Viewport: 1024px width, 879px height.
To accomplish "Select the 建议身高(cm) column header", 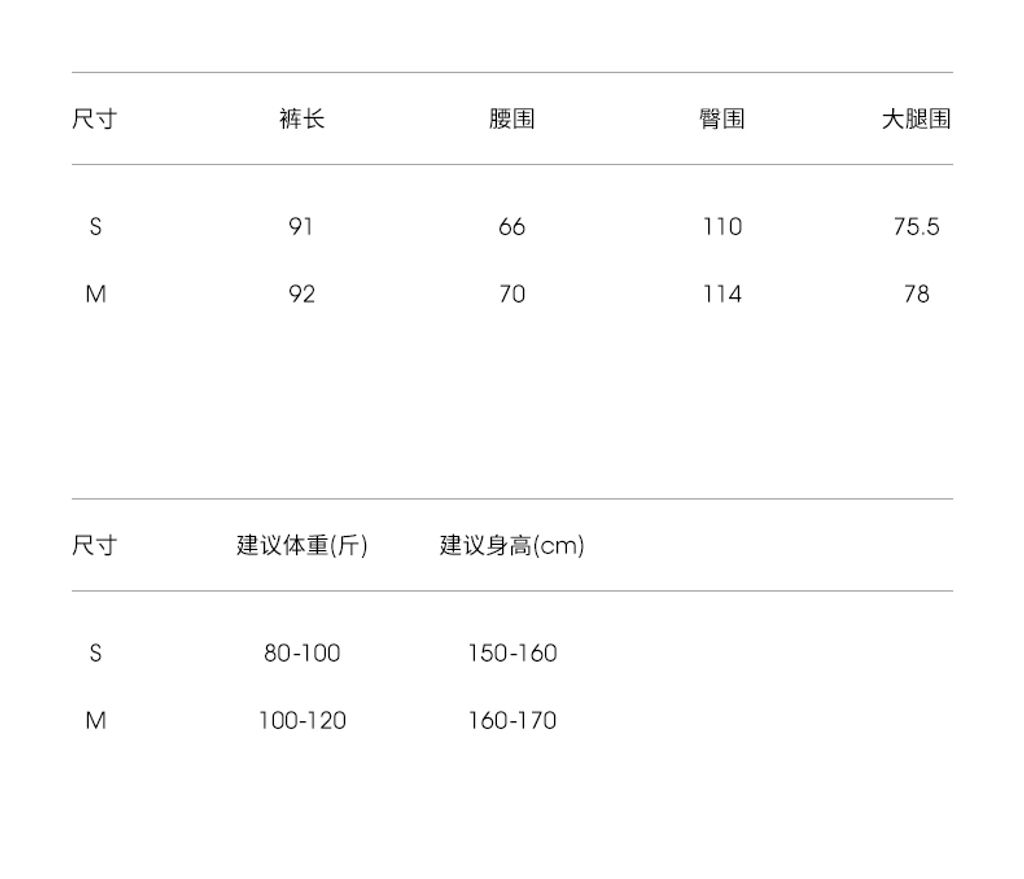I will pos(512,545).
